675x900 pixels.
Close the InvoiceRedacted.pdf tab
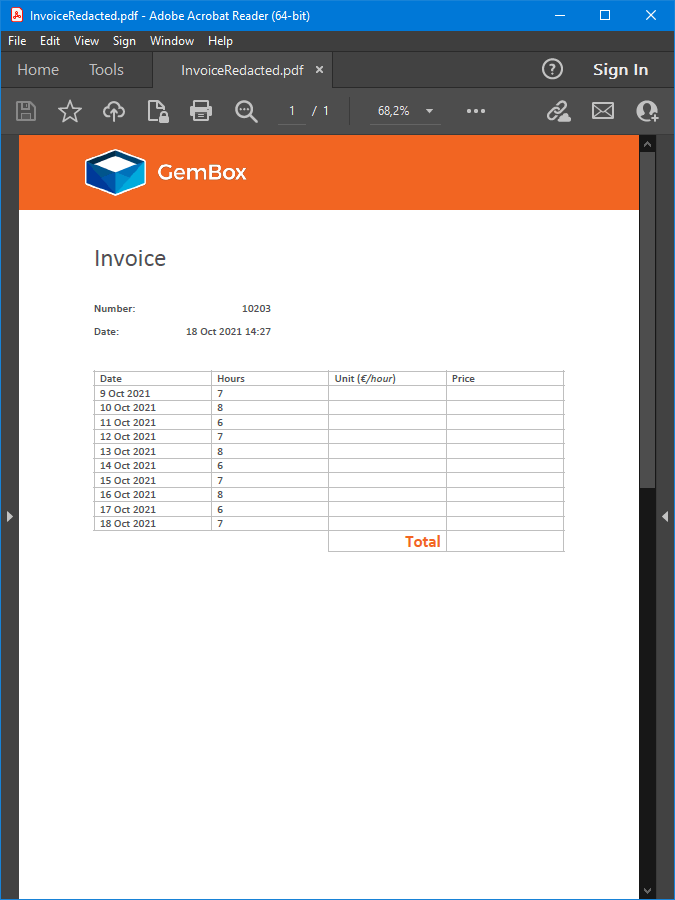[320, 70]
